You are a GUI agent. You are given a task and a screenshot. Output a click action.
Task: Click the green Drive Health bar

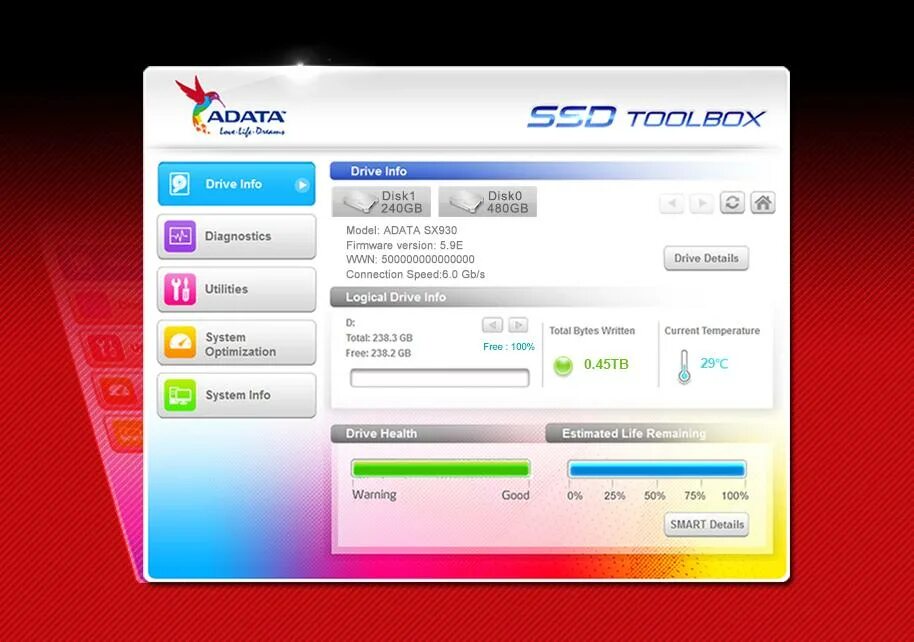pyautogui.click(x=441, y=469)
